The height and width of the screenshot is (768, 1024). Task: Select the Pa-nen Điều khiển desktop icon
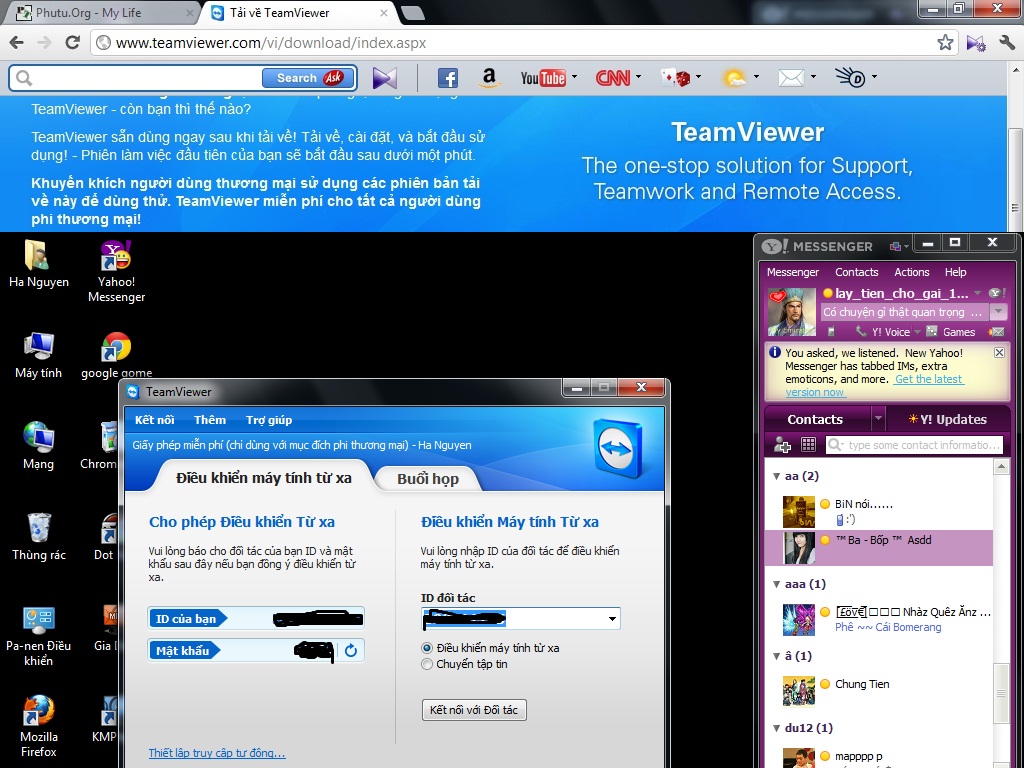click(x=39, y=635)
